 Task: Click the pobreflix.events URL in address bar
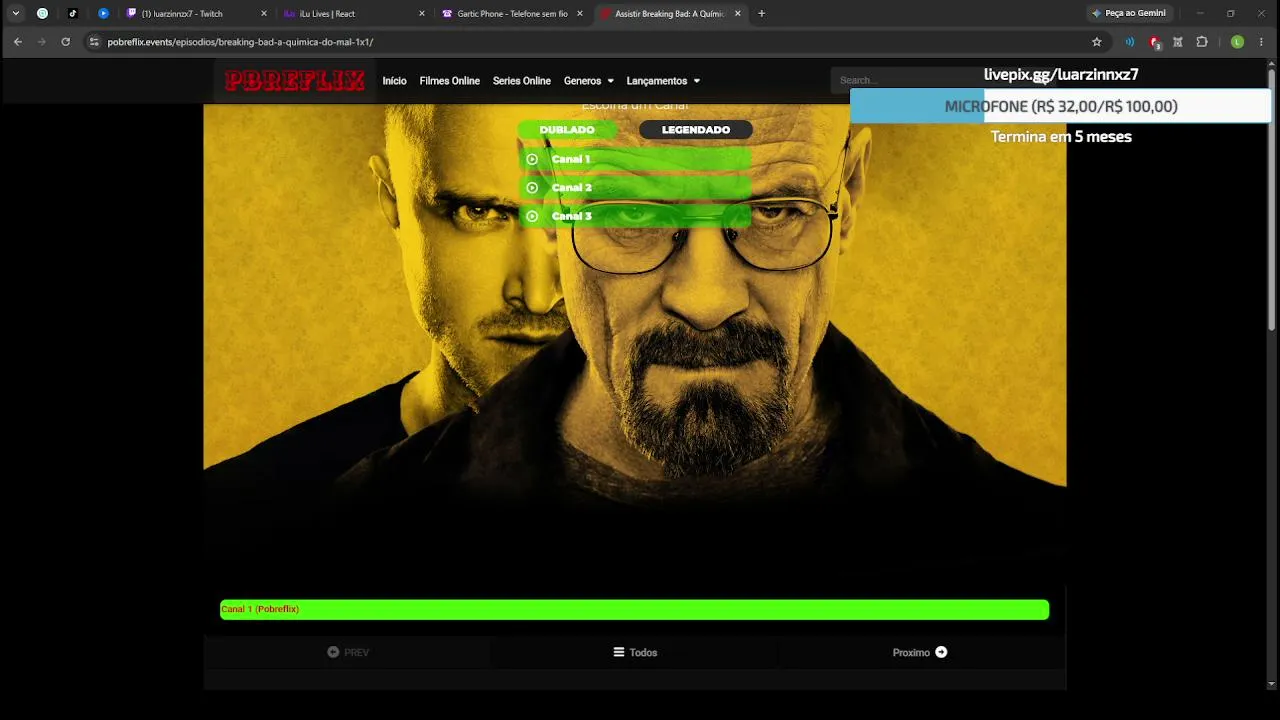tap(240, 42)
